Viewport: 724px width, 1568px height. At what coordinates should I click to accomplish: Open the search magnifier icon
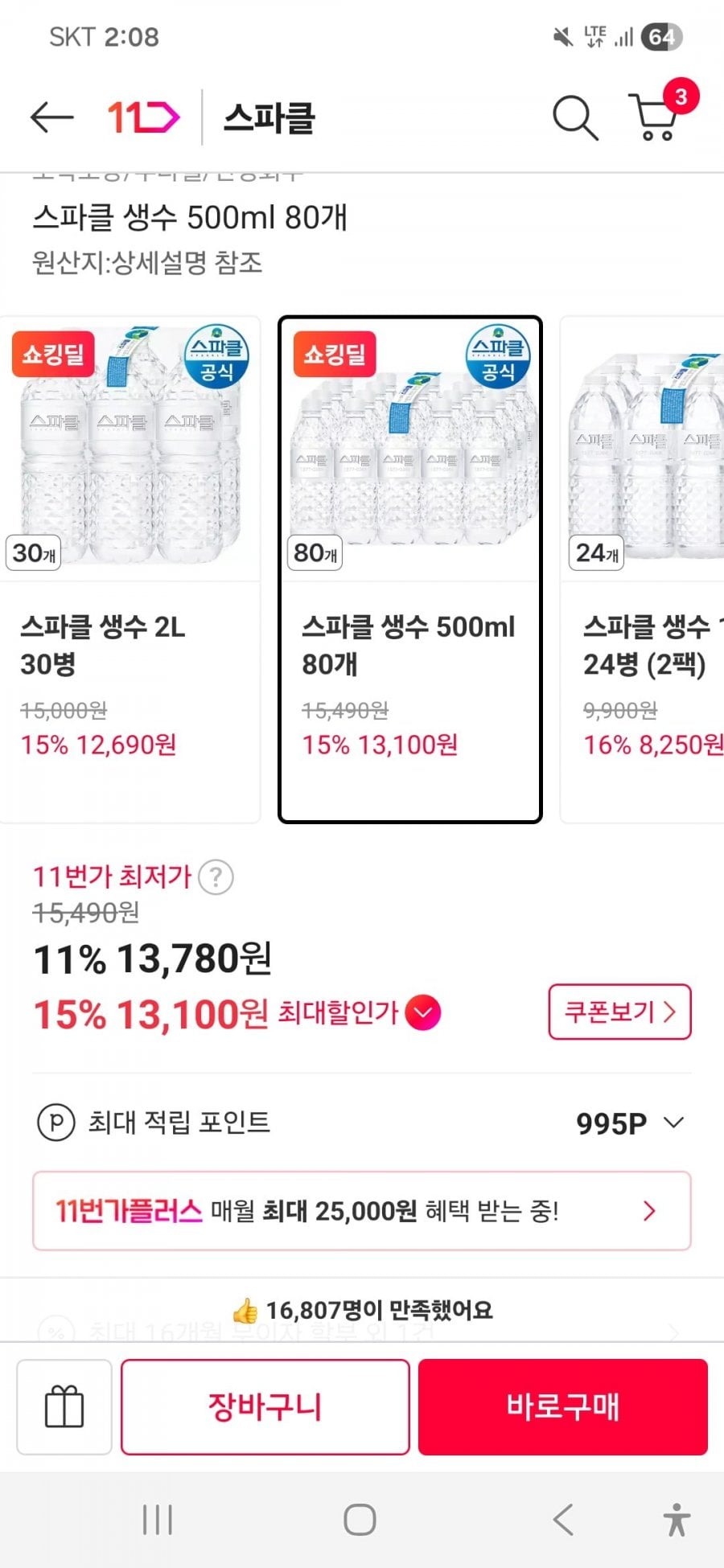point(575,117)
